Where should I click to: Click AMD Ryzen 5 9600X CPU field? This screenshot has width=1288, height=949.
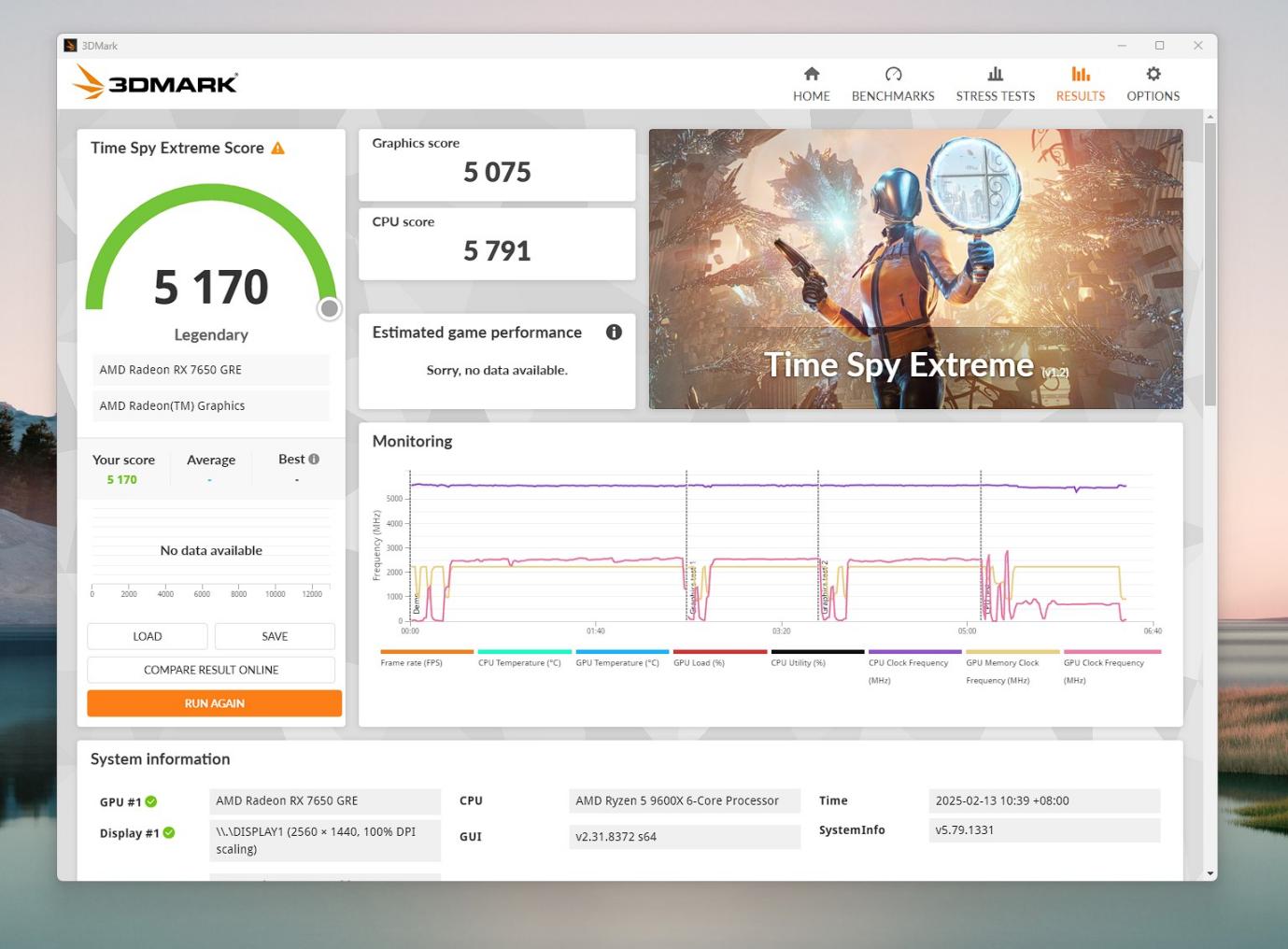[685, 800]
